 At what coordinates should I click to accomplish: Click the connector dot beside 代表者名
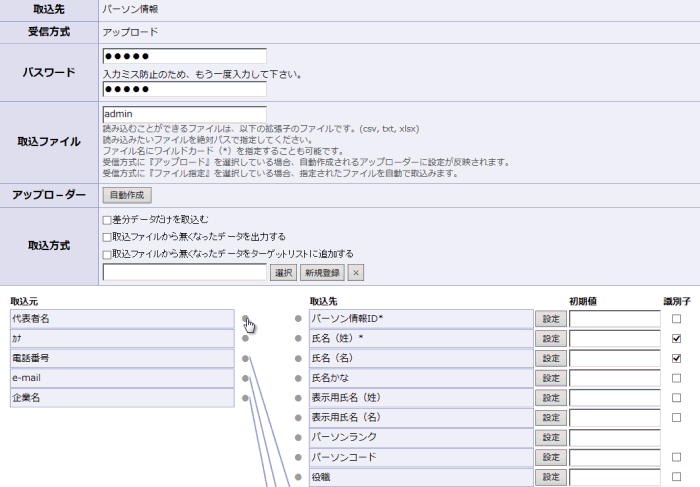(x=245, y=319)
